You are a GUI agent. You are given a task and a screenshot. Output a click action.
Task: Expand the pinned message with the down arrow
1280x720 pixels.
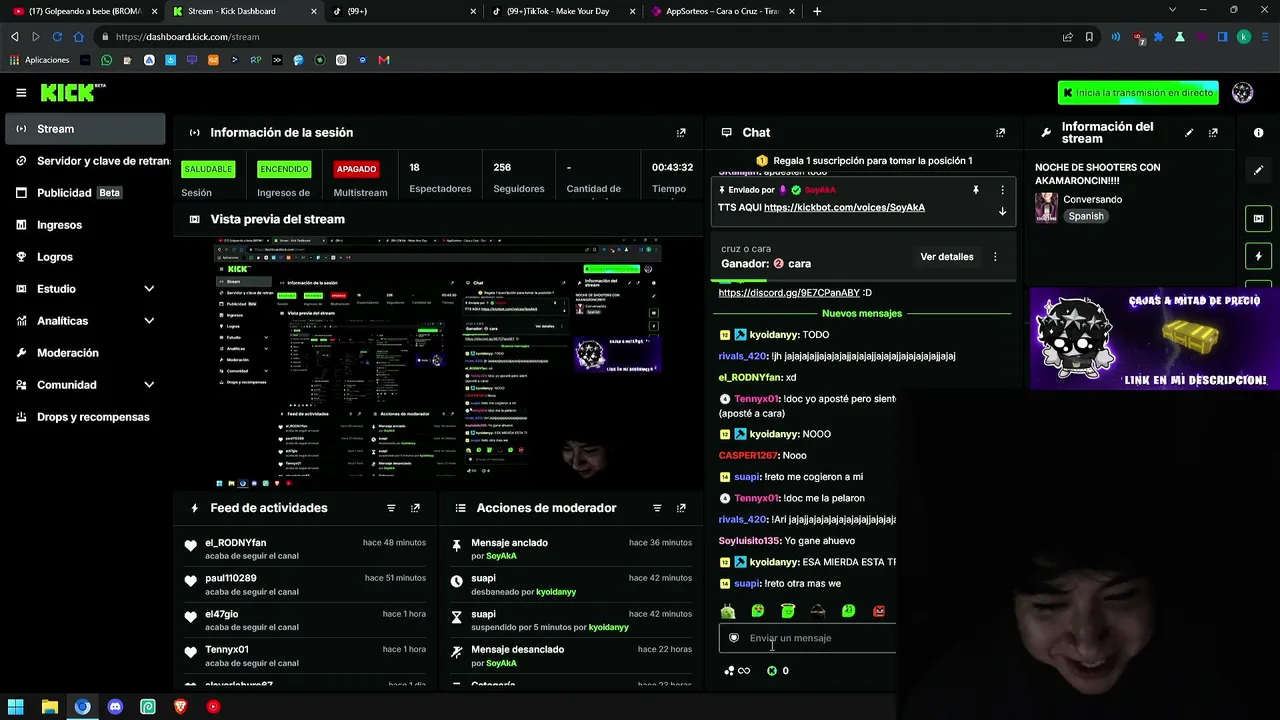tap(1002, 211)
